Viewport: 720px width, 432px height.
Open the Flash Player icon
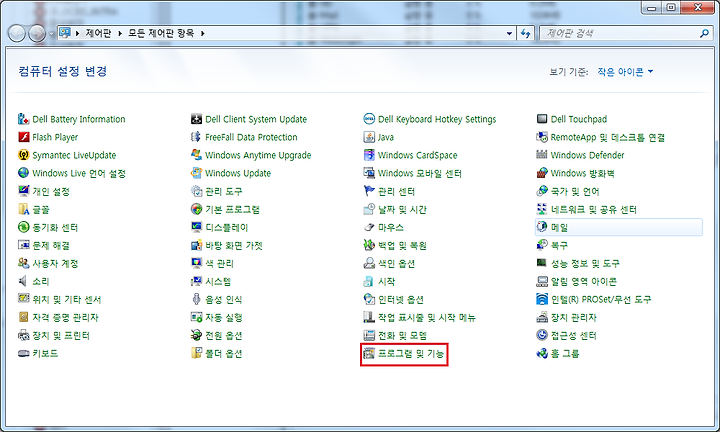(23, 137)
